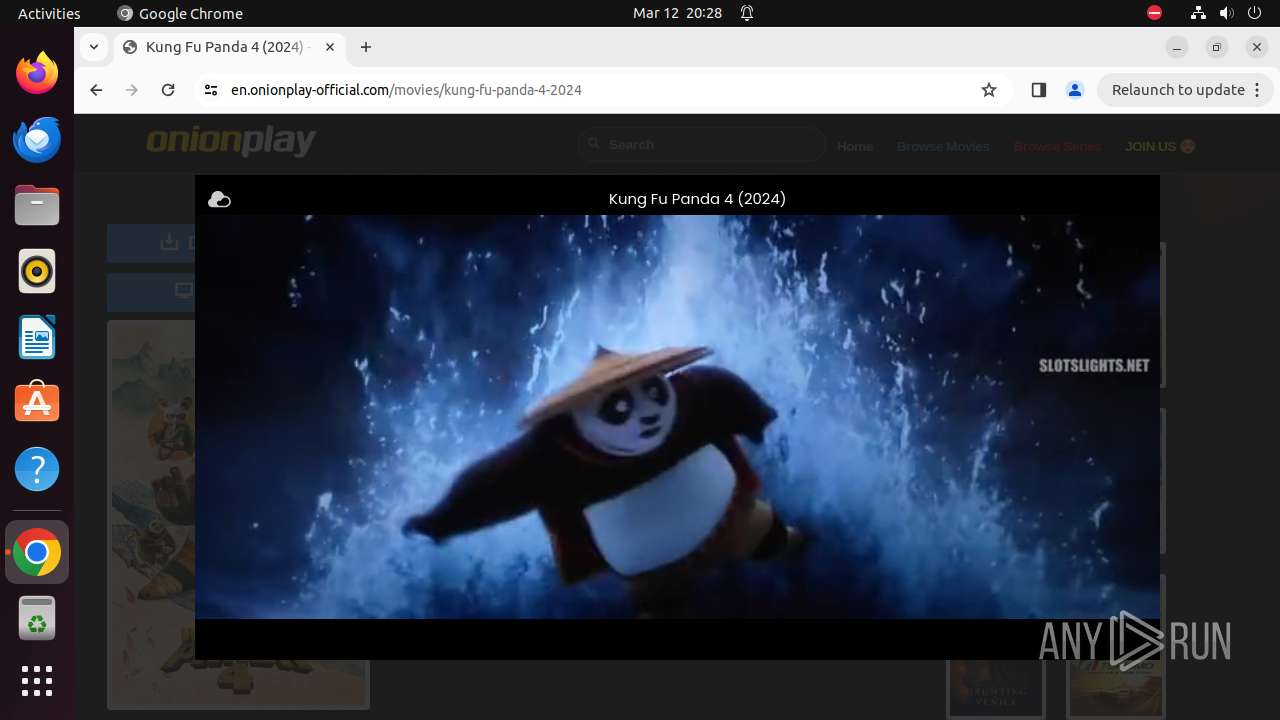Click the SLOTSLIGHTS.NET overlay text
Viewport: 1280px width, 720px height.
coord(1094,365)
